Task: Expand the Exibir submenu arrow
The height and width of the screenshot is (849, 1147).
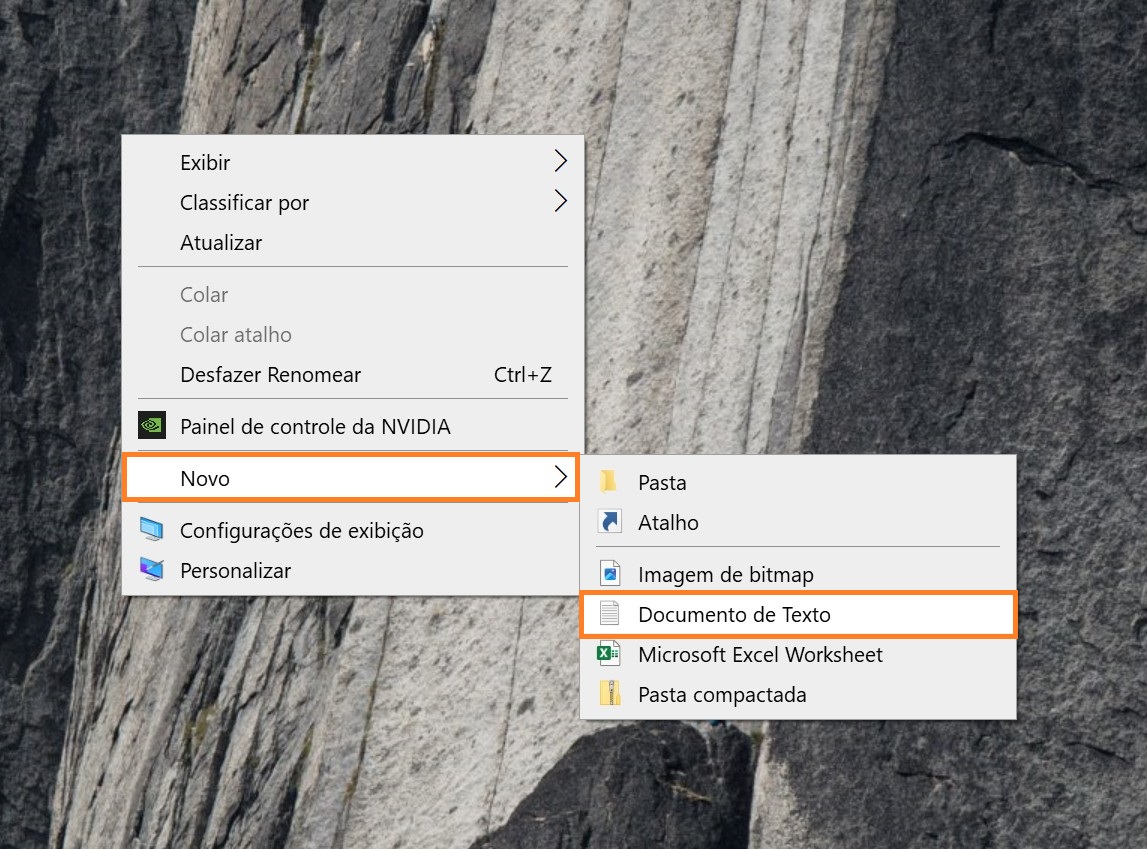Action: (x=560, y=161)
